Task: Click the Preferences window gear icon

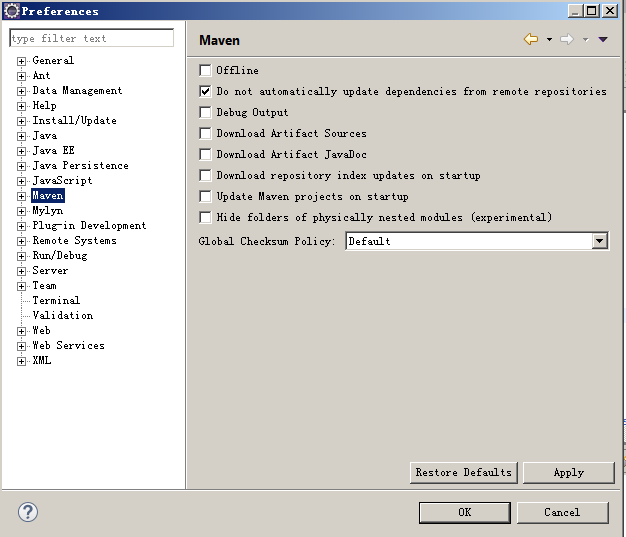Action: pos(12,11)
